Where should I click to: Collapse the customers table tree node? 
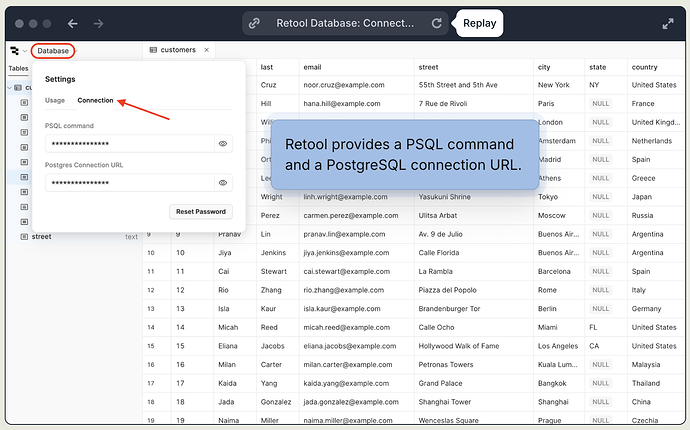pos(10,88)
